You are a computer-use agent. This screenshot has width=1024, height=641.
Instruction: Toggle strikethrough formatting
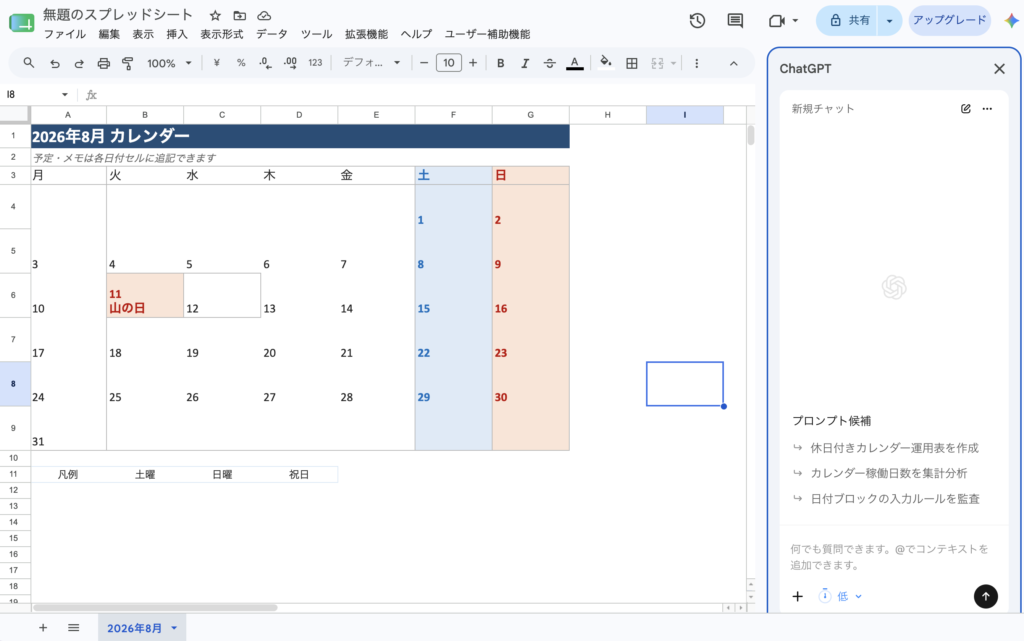click(549, 63)
